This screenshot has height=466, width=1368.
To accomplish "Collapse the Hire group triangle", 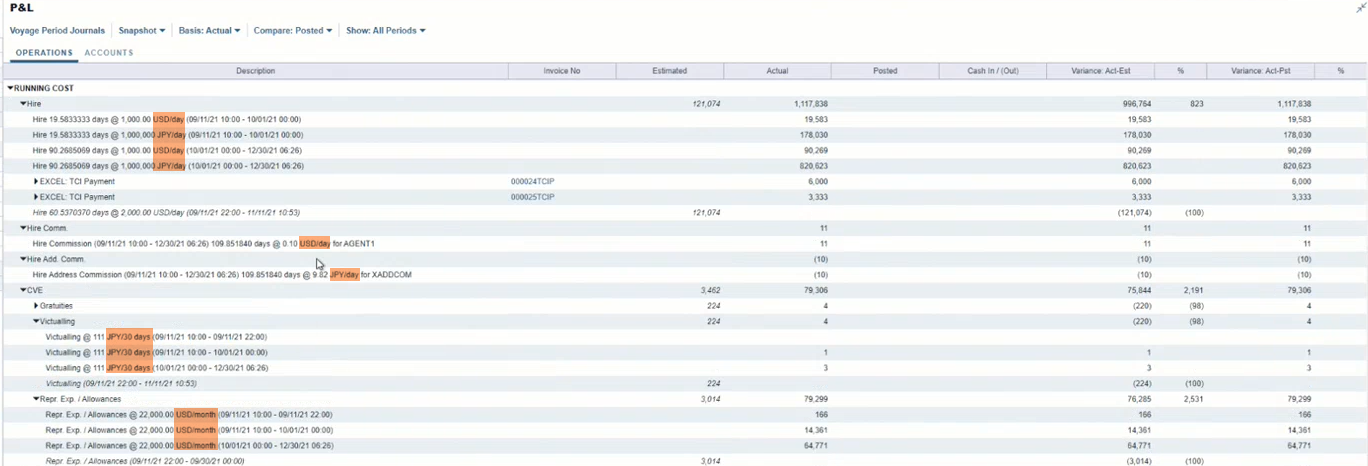I will [x=23, y=104].
